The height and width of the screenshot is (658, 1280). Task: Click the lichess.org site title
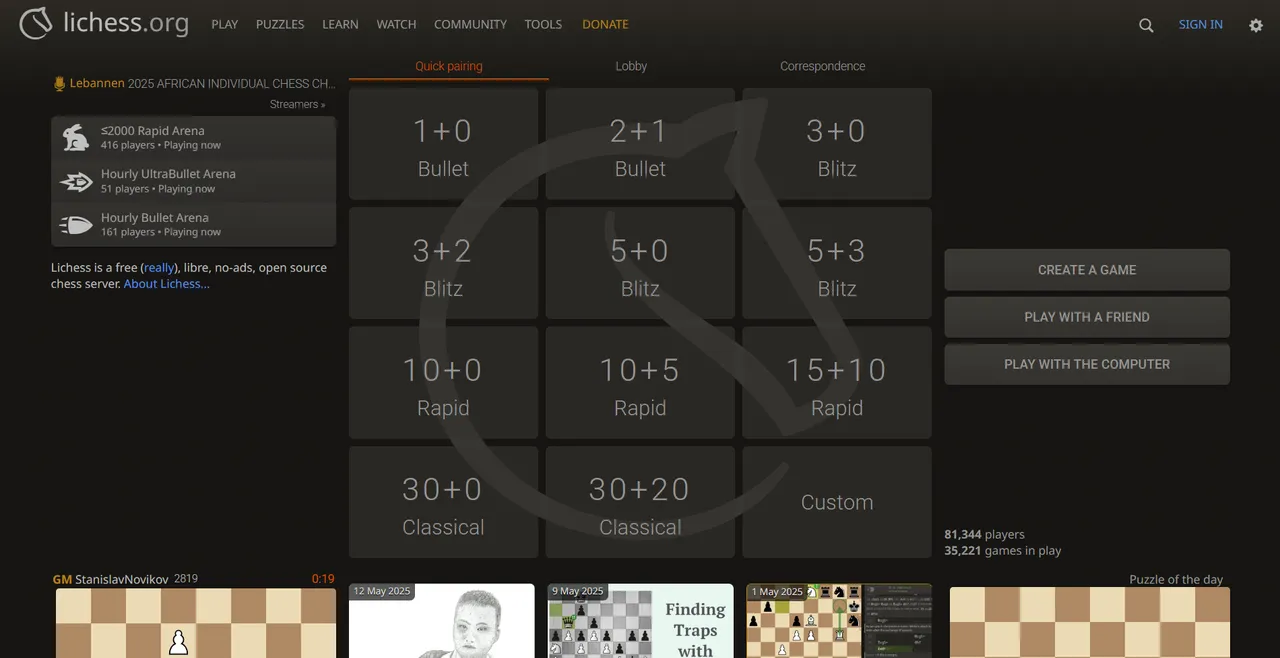point(125,23)
